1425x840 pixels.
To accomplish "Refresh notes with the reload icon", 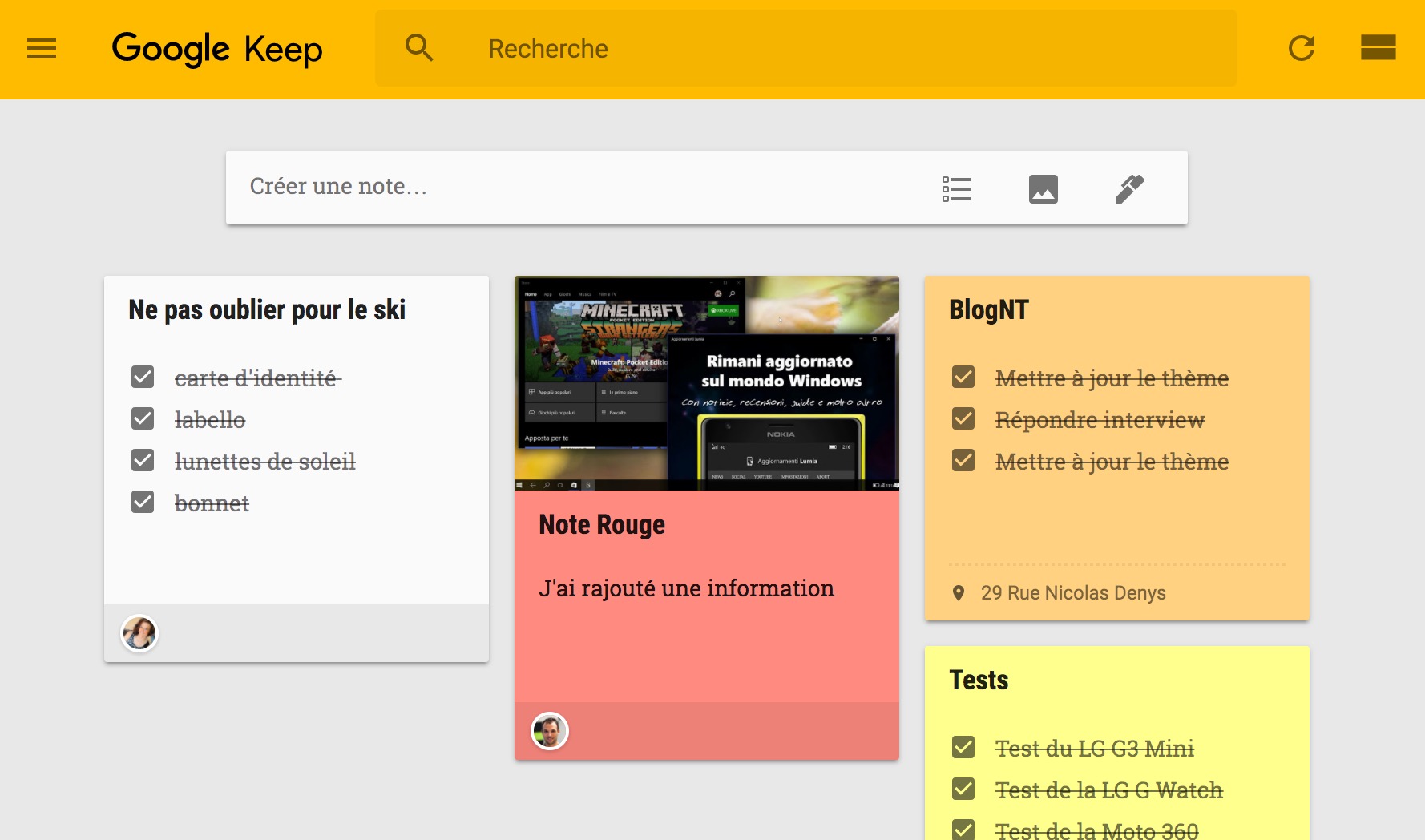I will point(1301,48).
